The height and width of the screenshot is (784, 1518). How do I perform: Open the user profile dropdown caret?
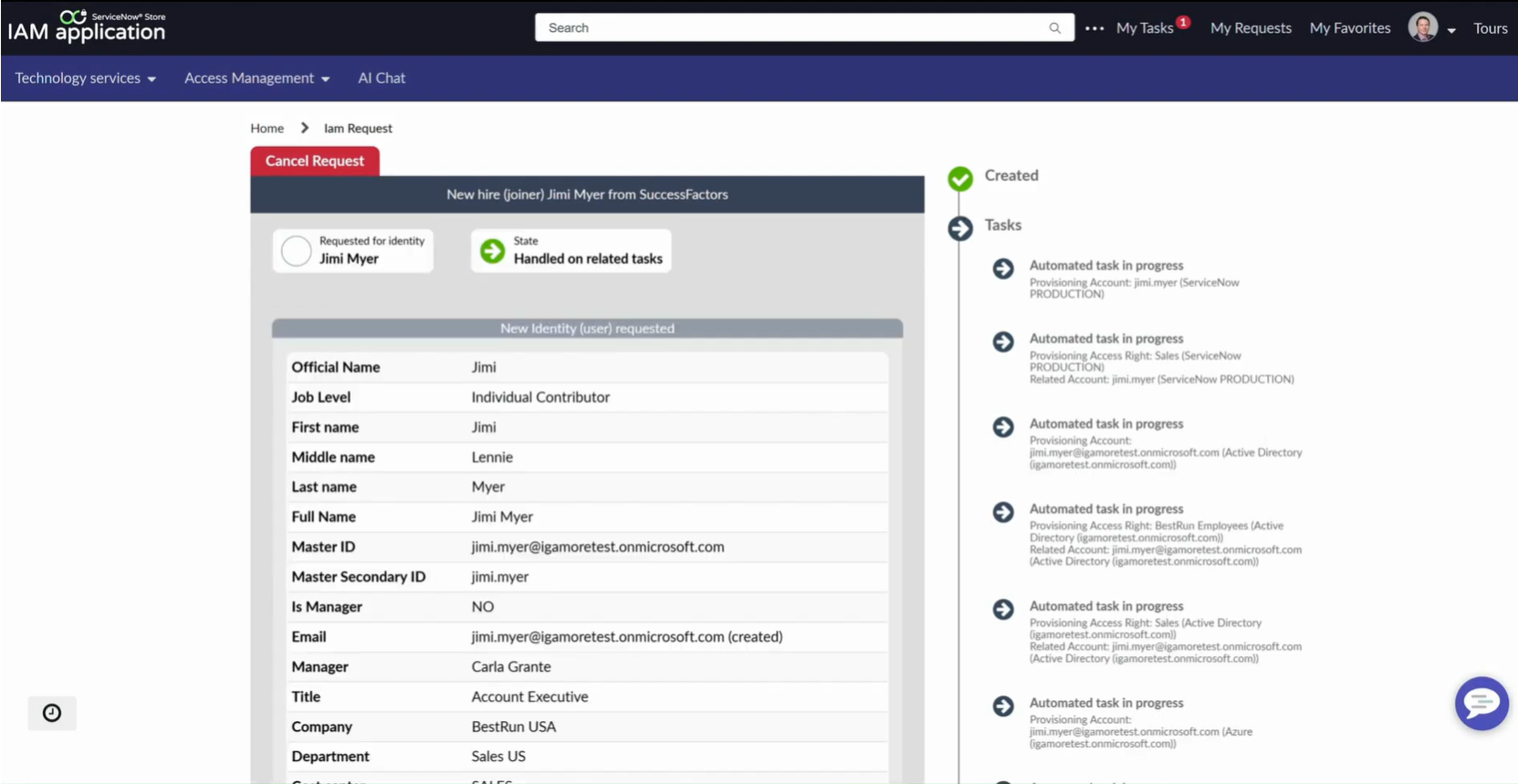point(1451,30)
